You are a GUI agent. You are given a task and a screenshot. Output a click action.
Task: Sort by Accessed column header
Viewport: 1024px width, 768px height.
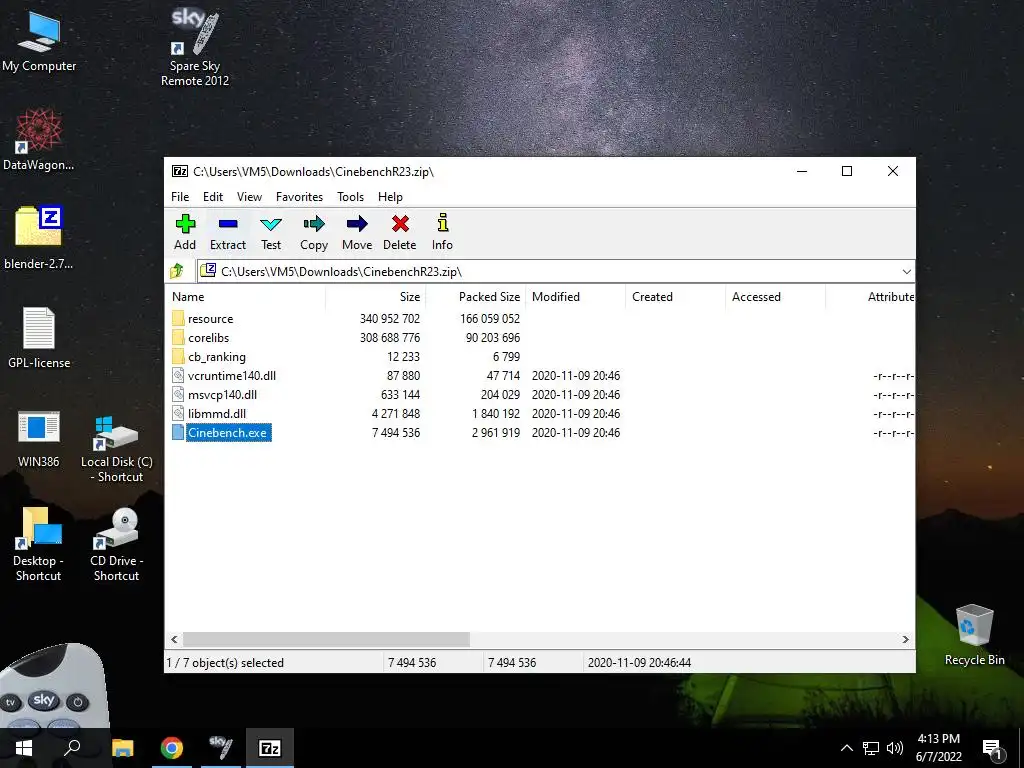(775, 296)
